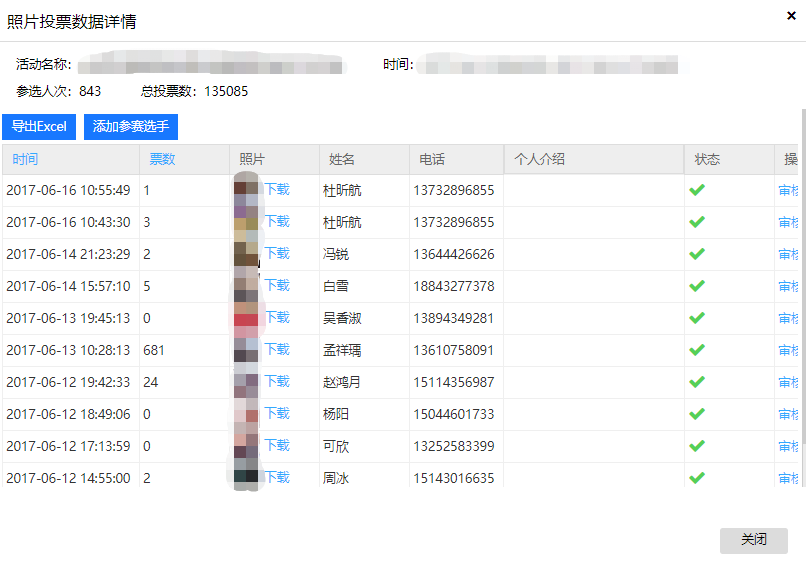Screen dimensions: 806x571
Task: Download 杨阳's photo
Action: (277, 413)
